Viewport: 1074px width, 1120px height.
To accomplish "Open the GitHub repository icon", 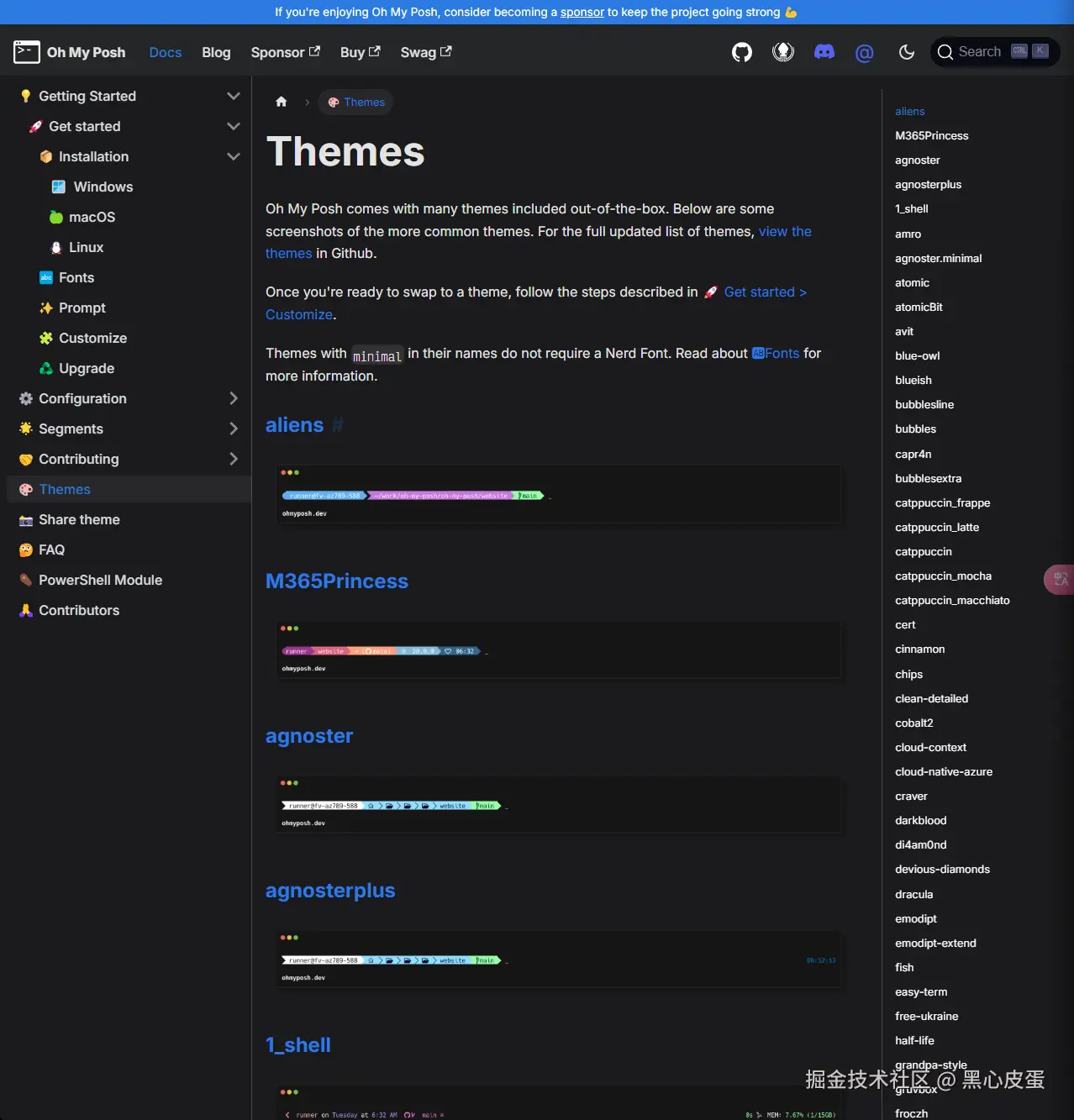I will click(x=741, y=52).
